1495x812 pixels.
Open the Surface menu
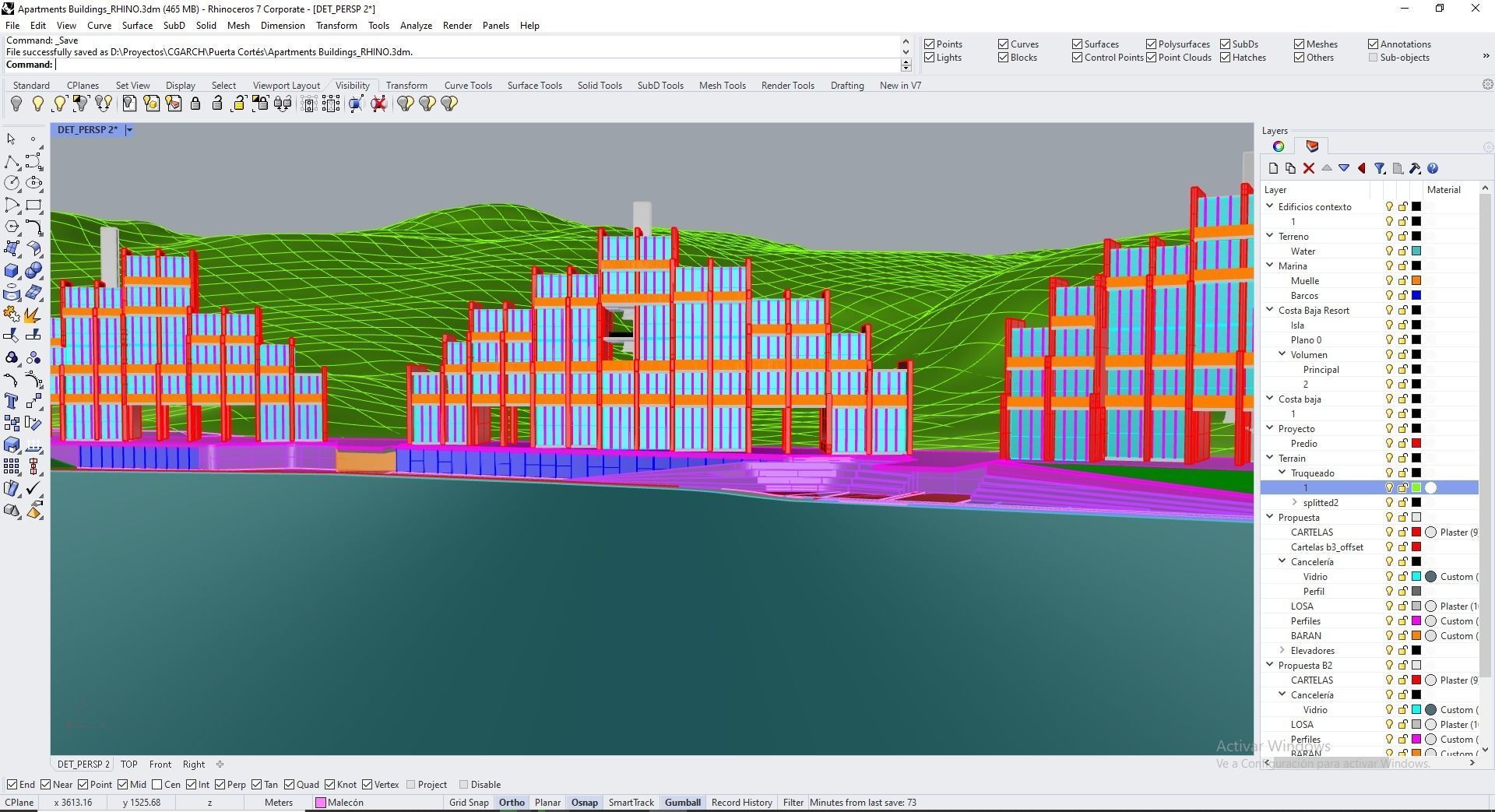point(137,26)
